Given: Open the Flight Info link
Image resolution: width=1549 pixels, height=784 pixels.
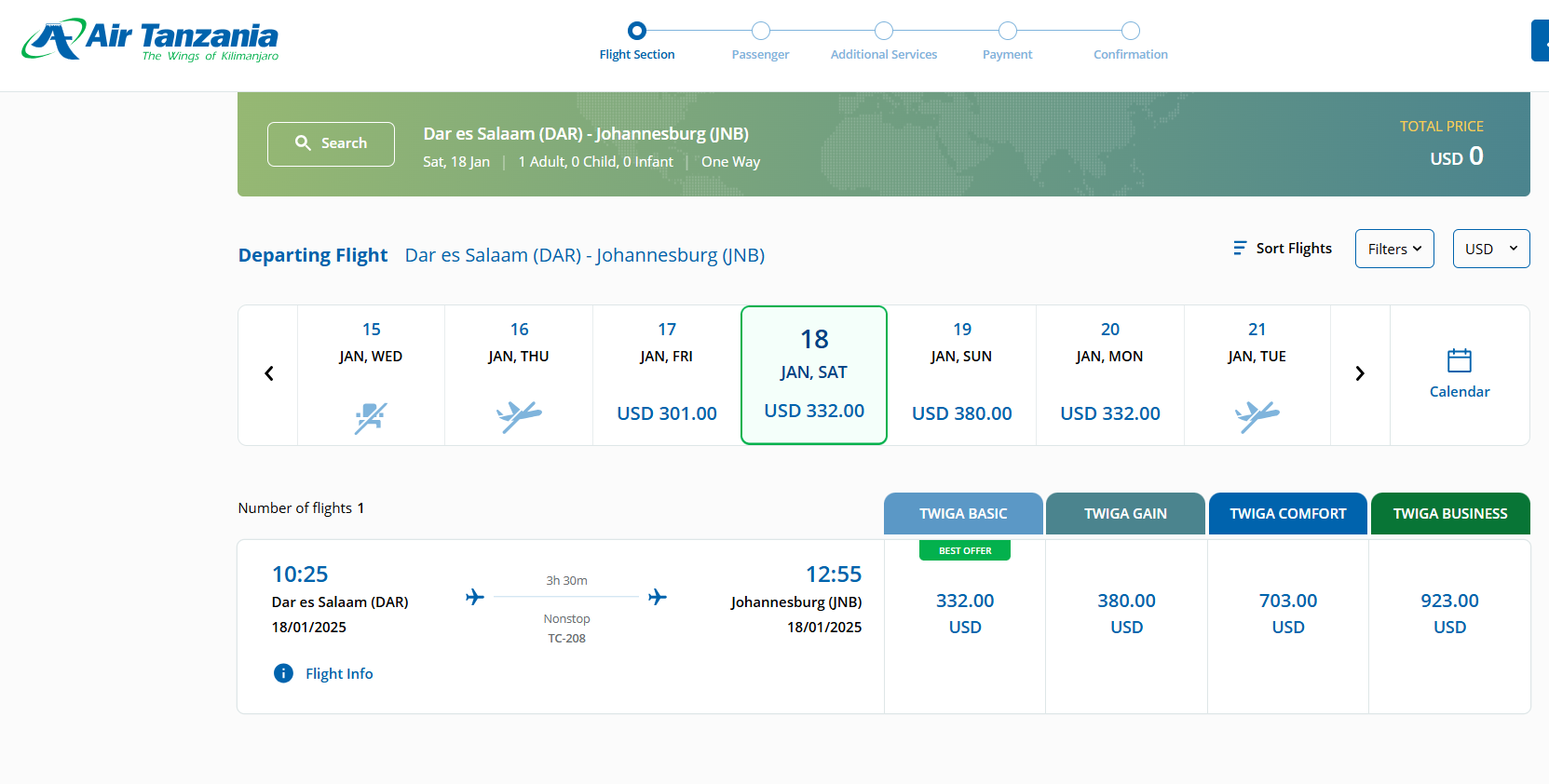Looking at the screenshot, I should click(x=339, y=674).
